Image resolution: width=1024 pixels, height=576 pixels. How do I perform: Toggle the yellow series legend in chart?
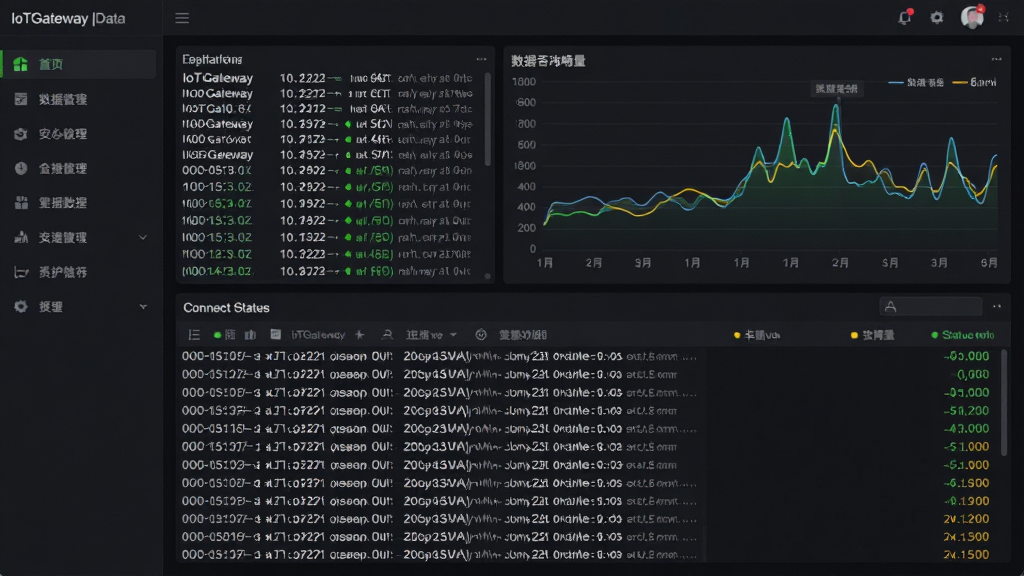[974, 82]
